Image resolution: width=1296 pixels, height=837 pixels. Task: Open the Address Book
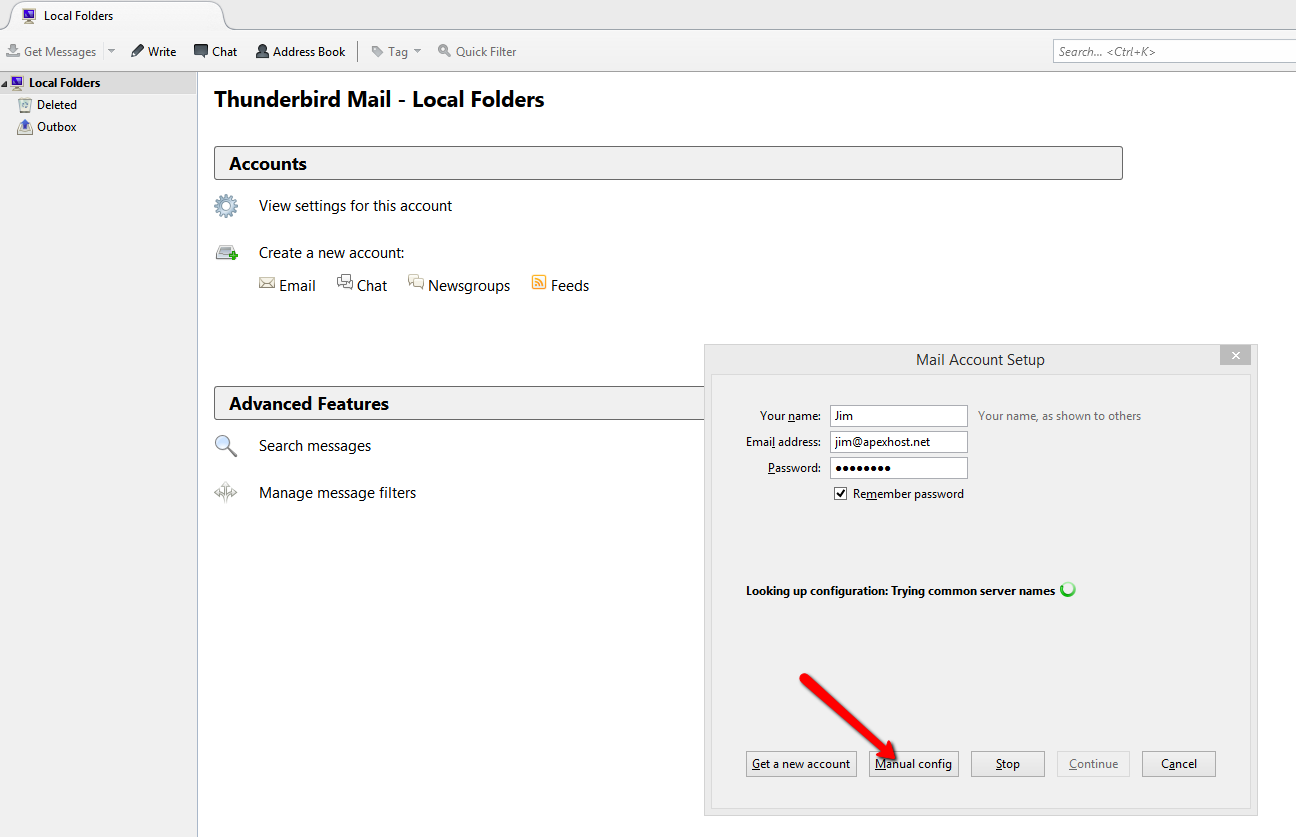coord(300,51)
